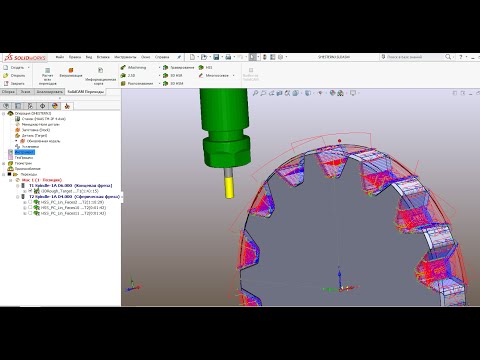
Task: Expand the Geometries tree node
Action: pyautogui.click(x=4, y=163)
